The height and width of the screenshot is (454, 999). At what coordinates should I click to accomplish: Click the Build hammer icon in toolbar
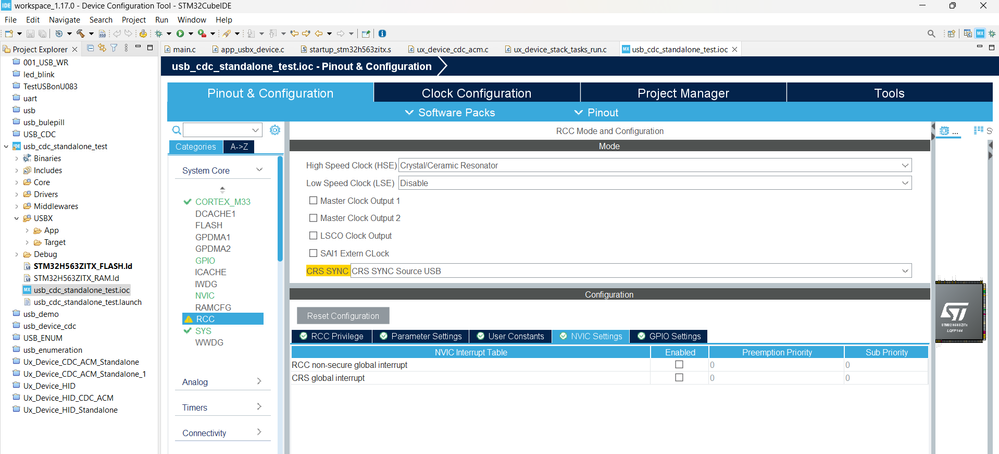[x=81, y=33]
